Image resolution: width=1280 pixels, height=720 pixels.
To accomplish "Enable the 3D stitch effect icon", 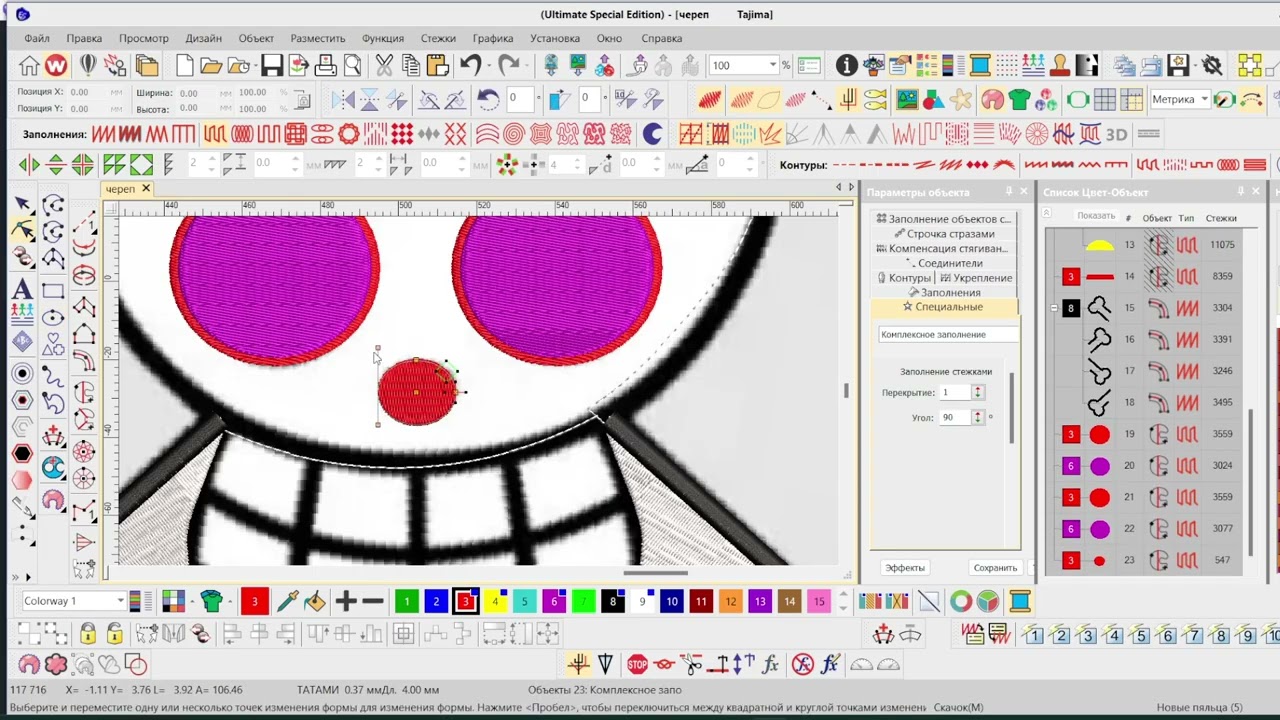I will coord(1116,134).
